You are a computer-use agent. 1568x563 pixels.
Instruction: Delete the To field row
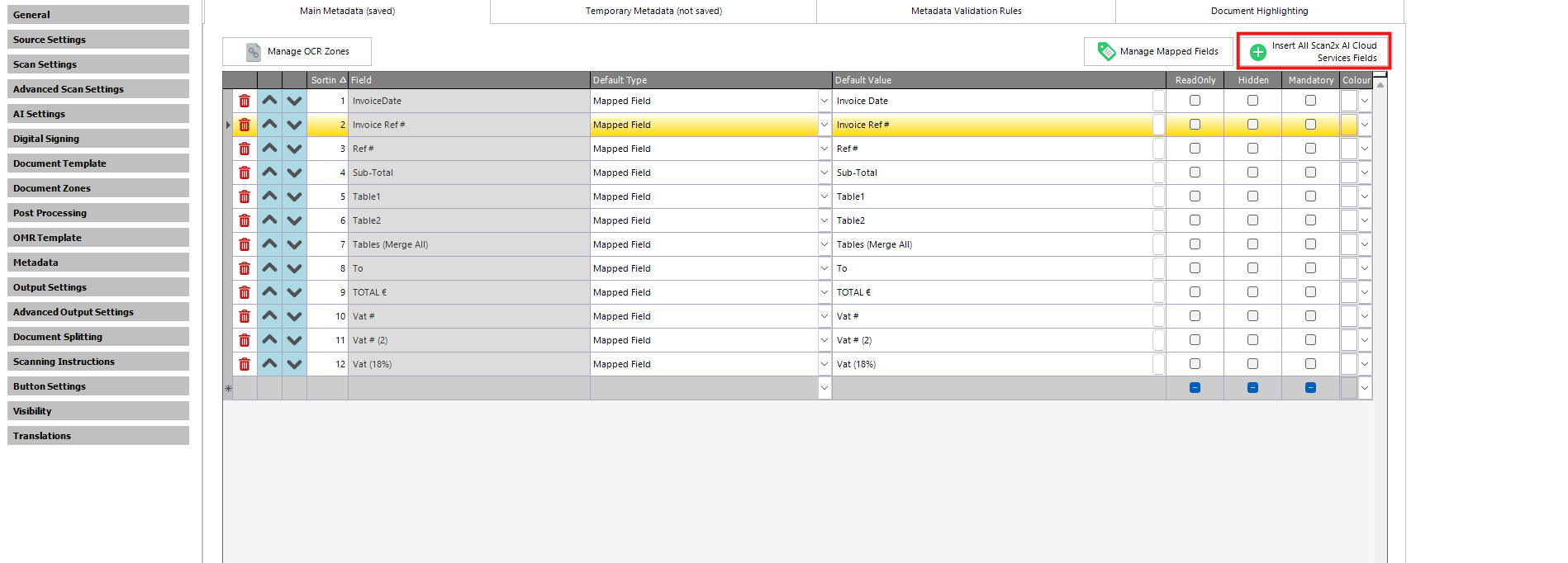(x=245, y=268)
